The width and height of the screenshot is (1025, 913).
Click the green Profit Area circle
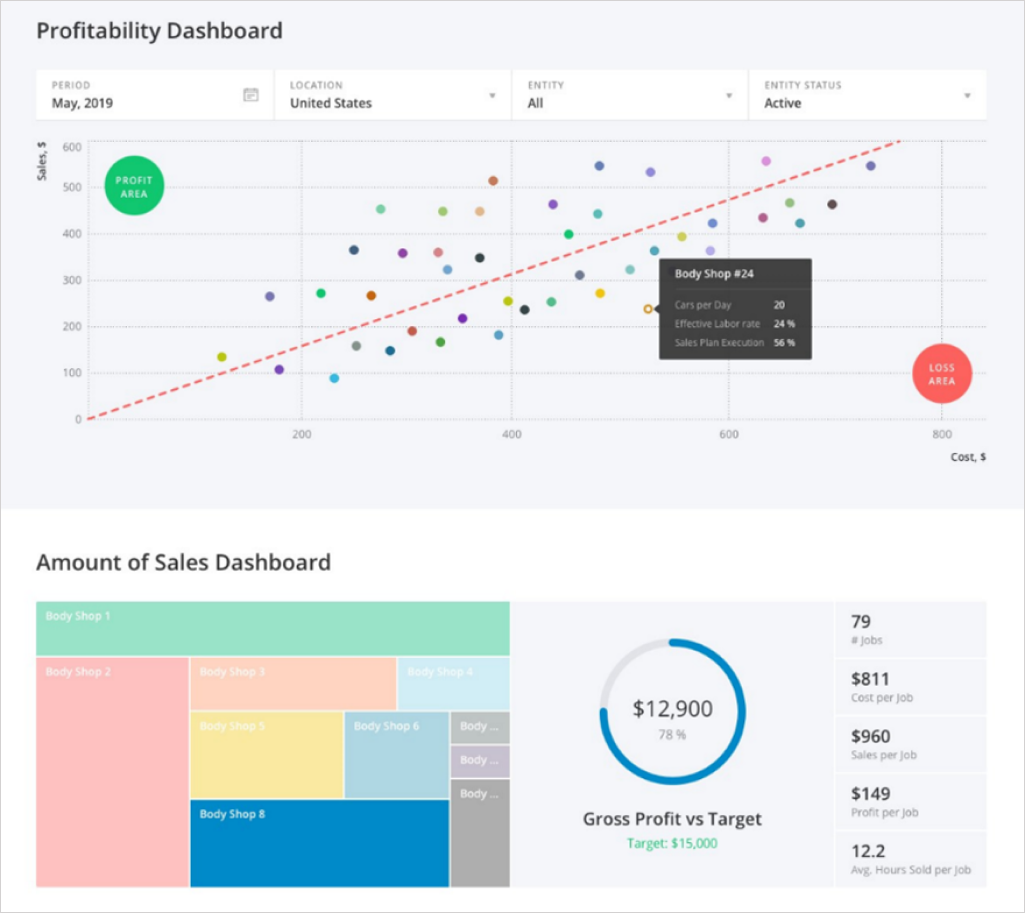pyautogui.click(x=134, y=187)
